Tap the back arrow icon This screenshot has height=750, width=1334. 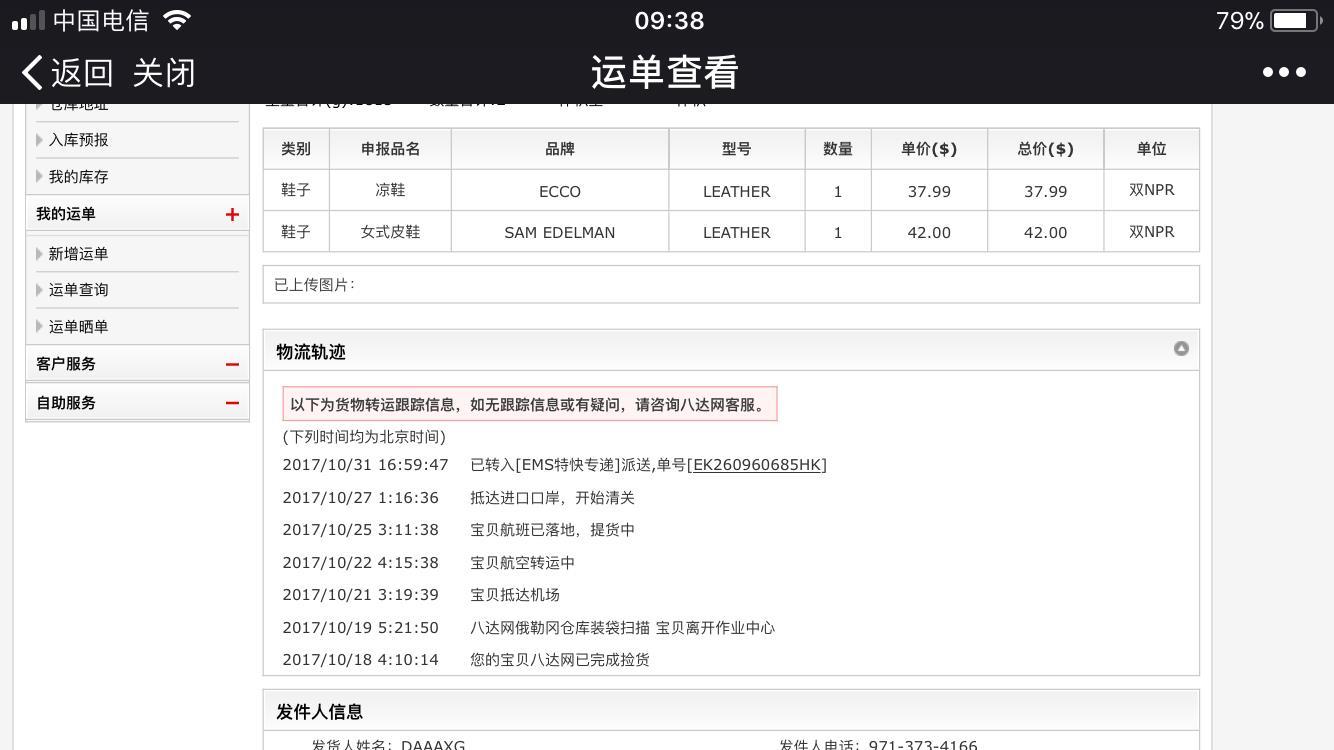[32, 72]
